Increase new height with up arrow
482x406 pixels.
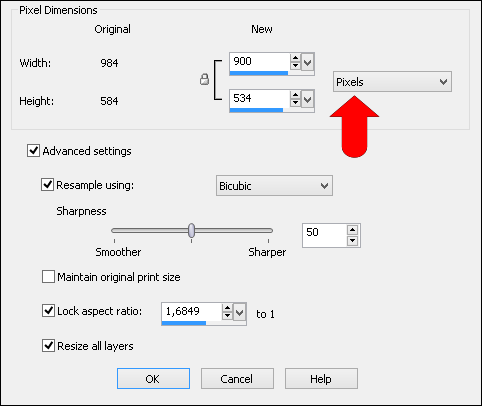[x=295, y=95]
